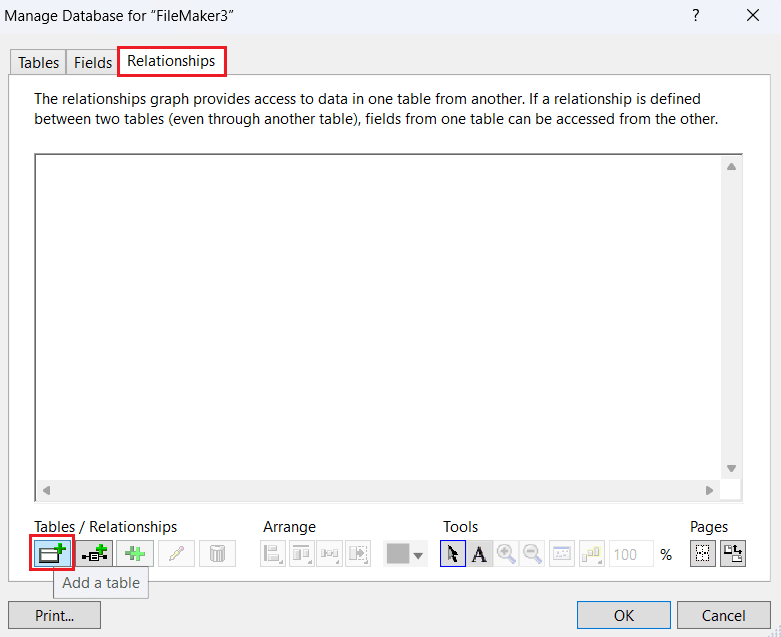The width and height of the screenshot is (781, 637).
Task: Click the duplicate selected objects icon
Action: pyautogui.click(x=134, y=553)
